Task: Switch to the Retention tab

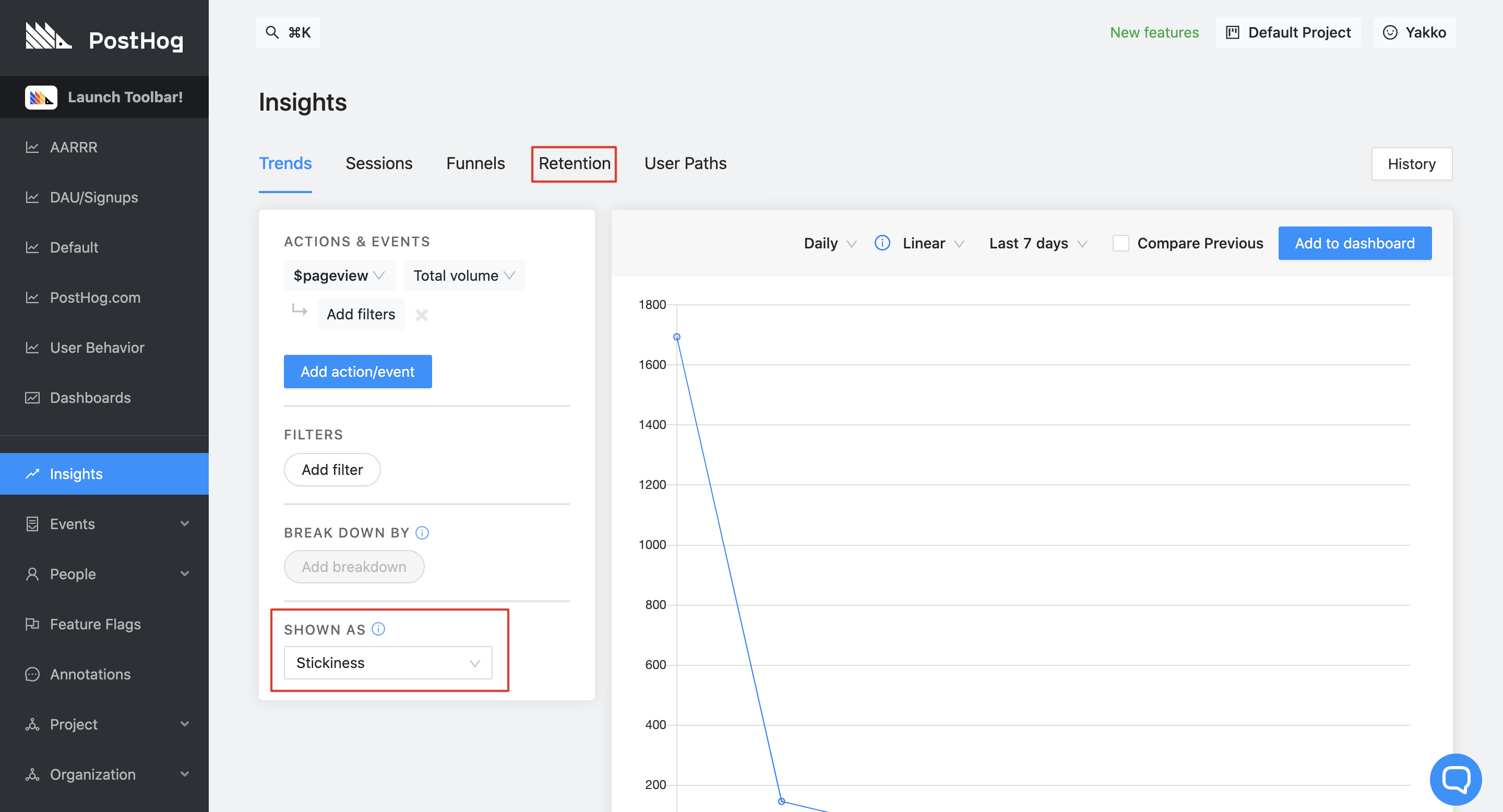Action: point(575,164)
